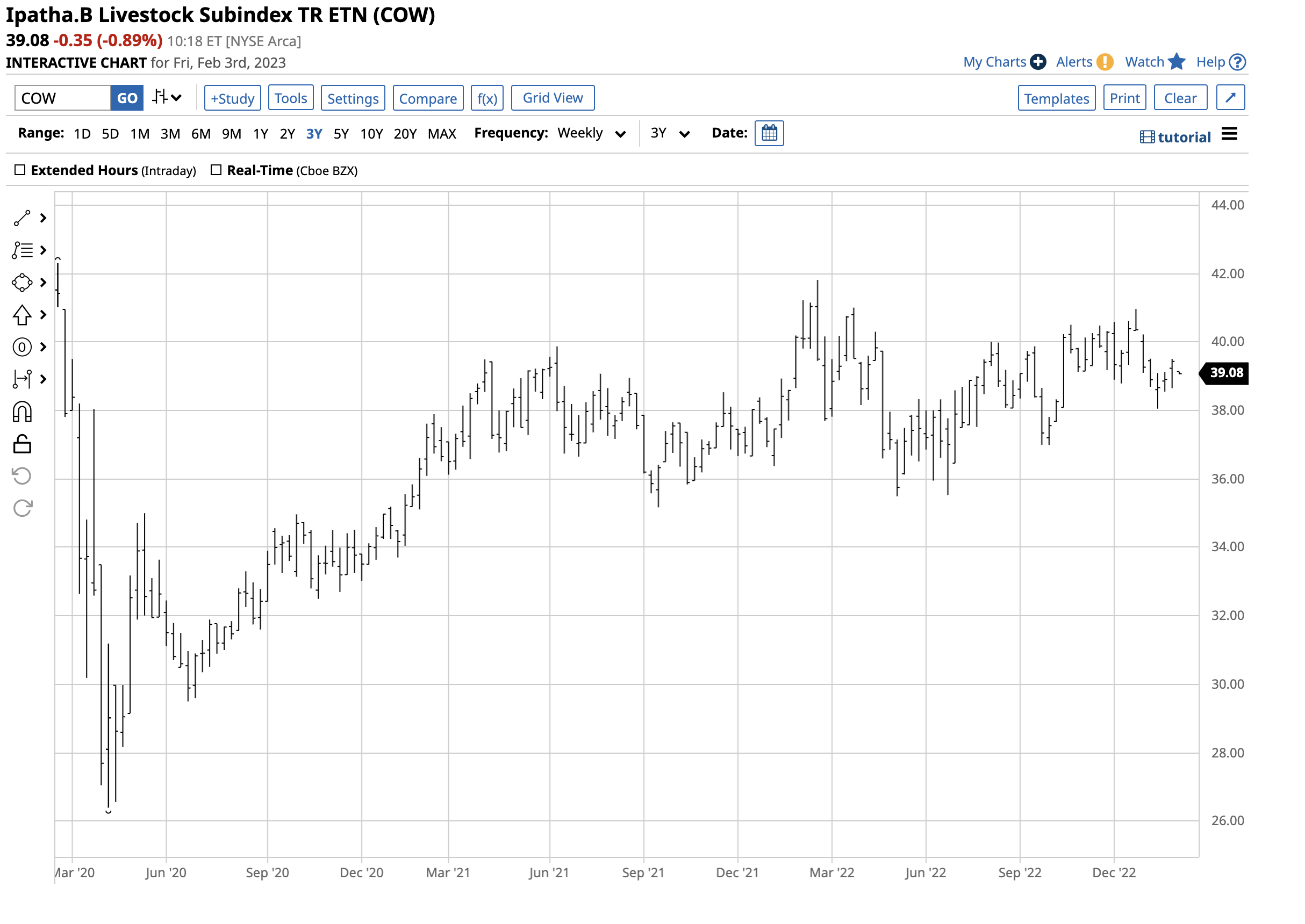1305x924 pixels.
Task: Select the trend line drawing tool
Action: tap(21, 218)
